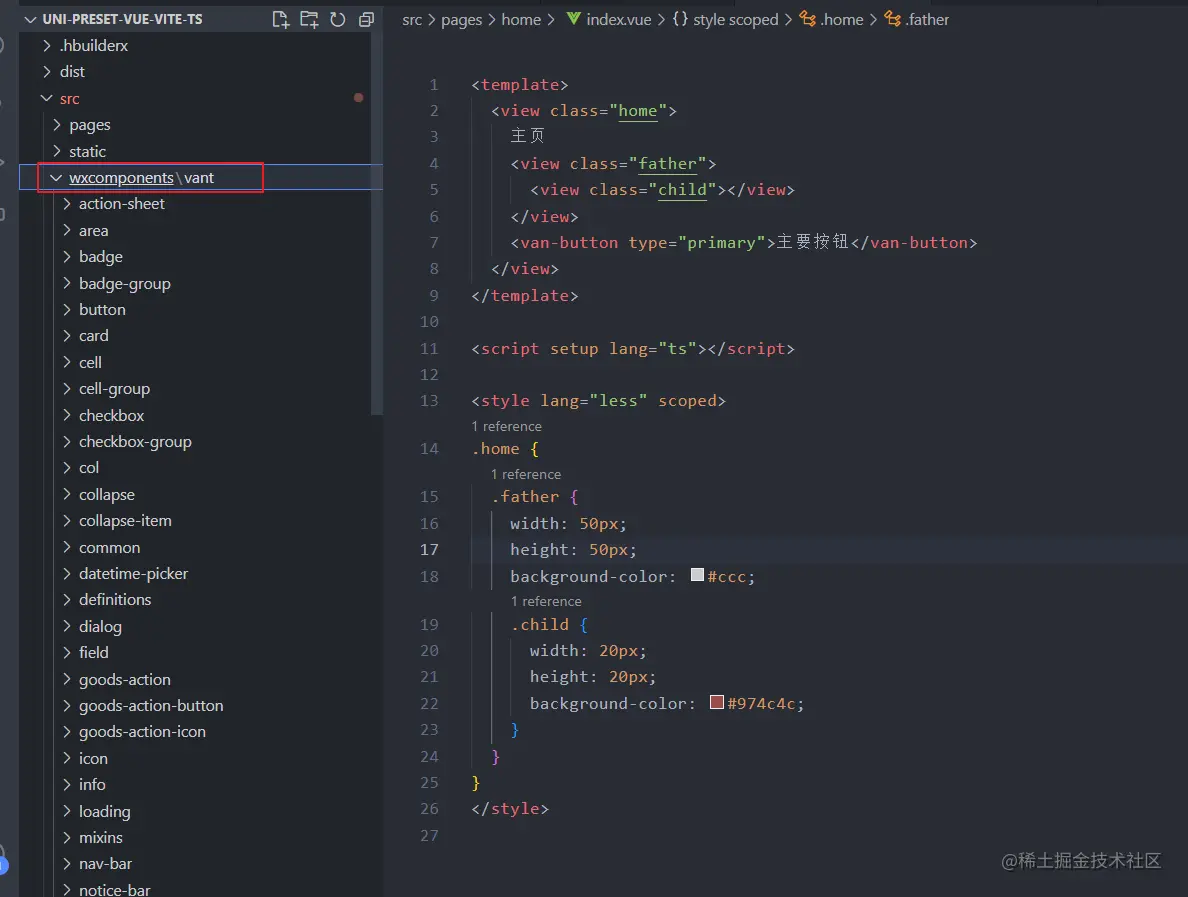Expand the dist folder
The height and width of the screenshot is (897, 1188).
tap(47, 71)
